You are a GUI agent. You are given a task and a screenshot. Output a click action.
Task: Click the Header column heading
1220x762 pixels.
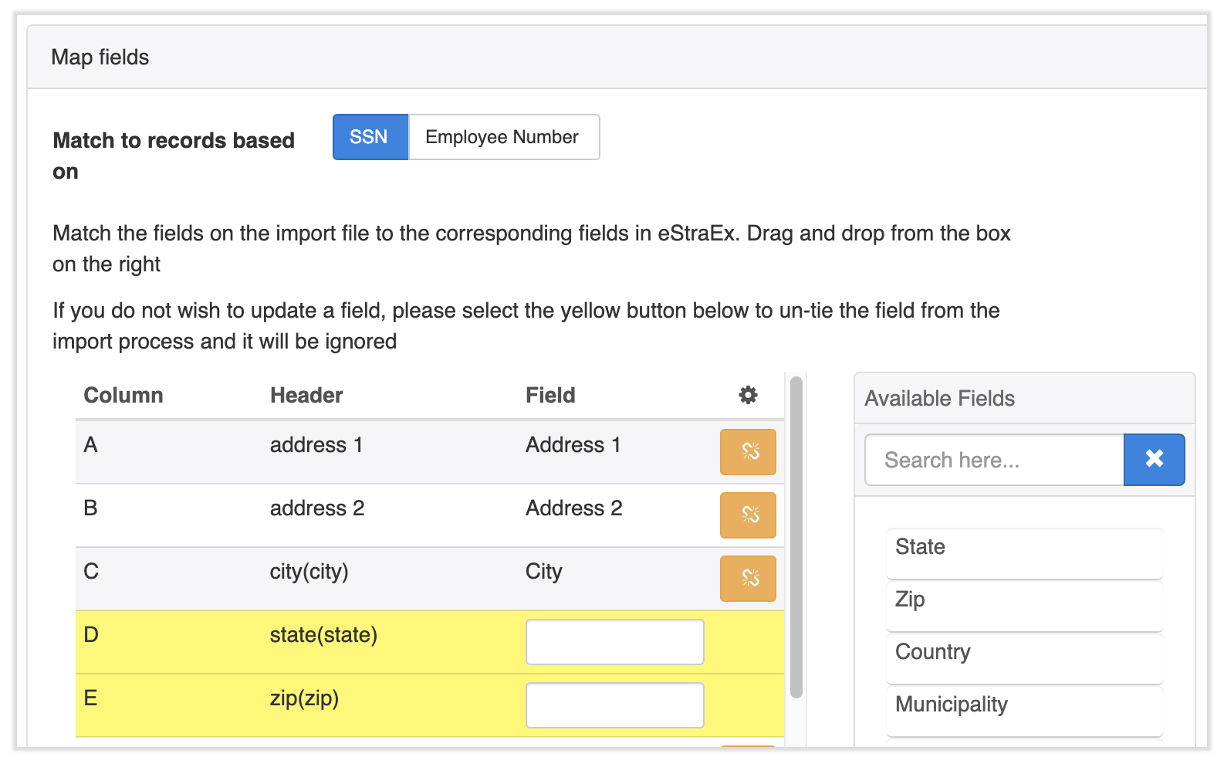(306, 395)
